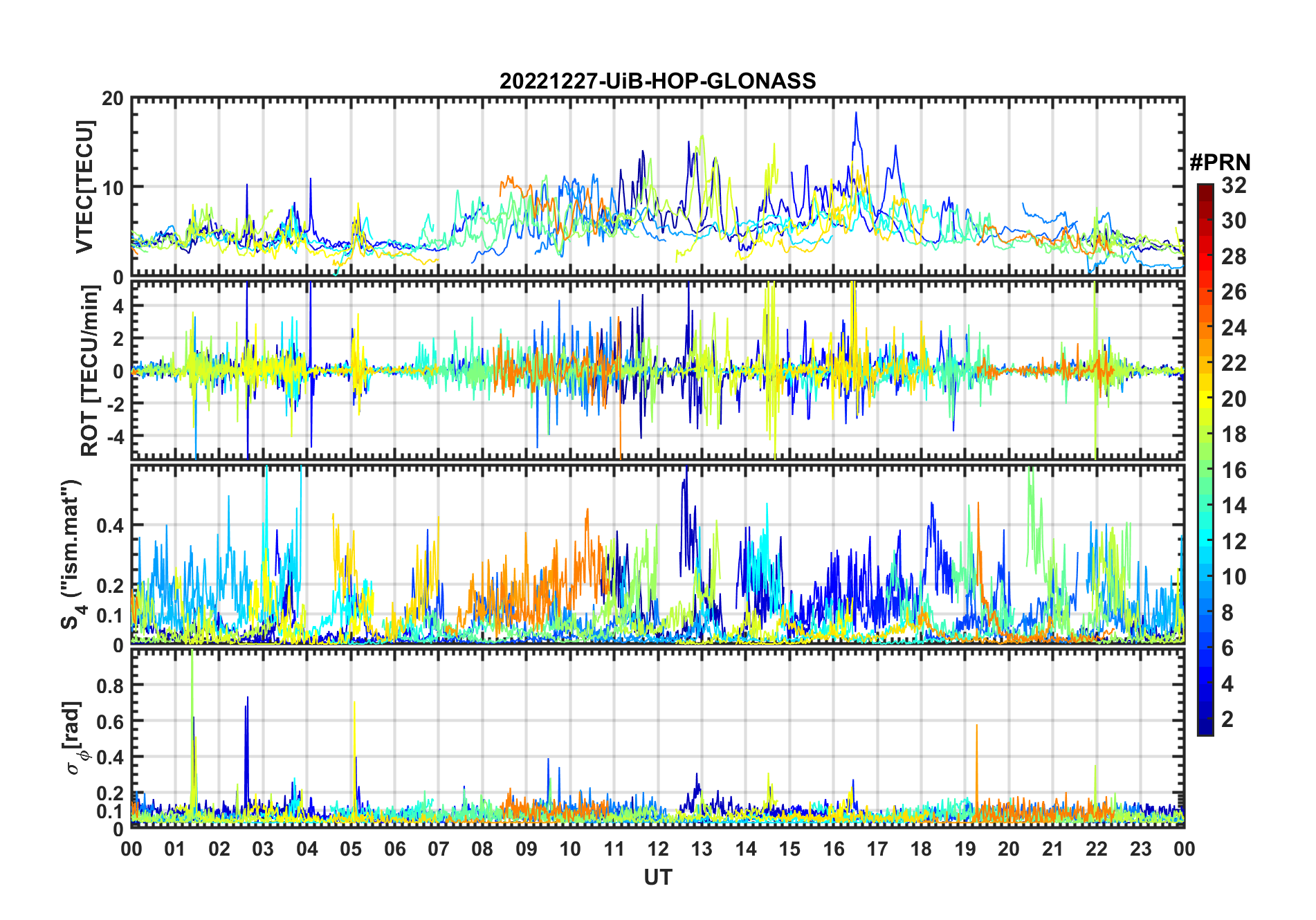The height and width of the screenshot is (920, 1316).
Task: Click the 18 tick on the UT axis
Action: (x=921, y=849)
